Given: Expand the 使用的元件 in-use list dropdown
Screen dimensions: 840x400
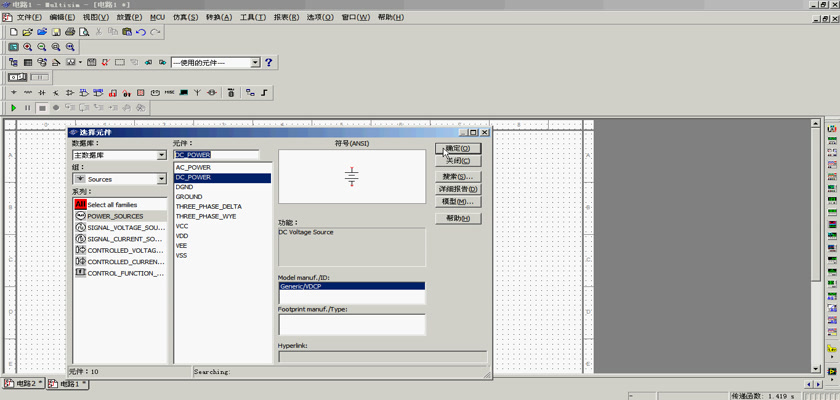Looking at the screenshot, I should 255,63.
